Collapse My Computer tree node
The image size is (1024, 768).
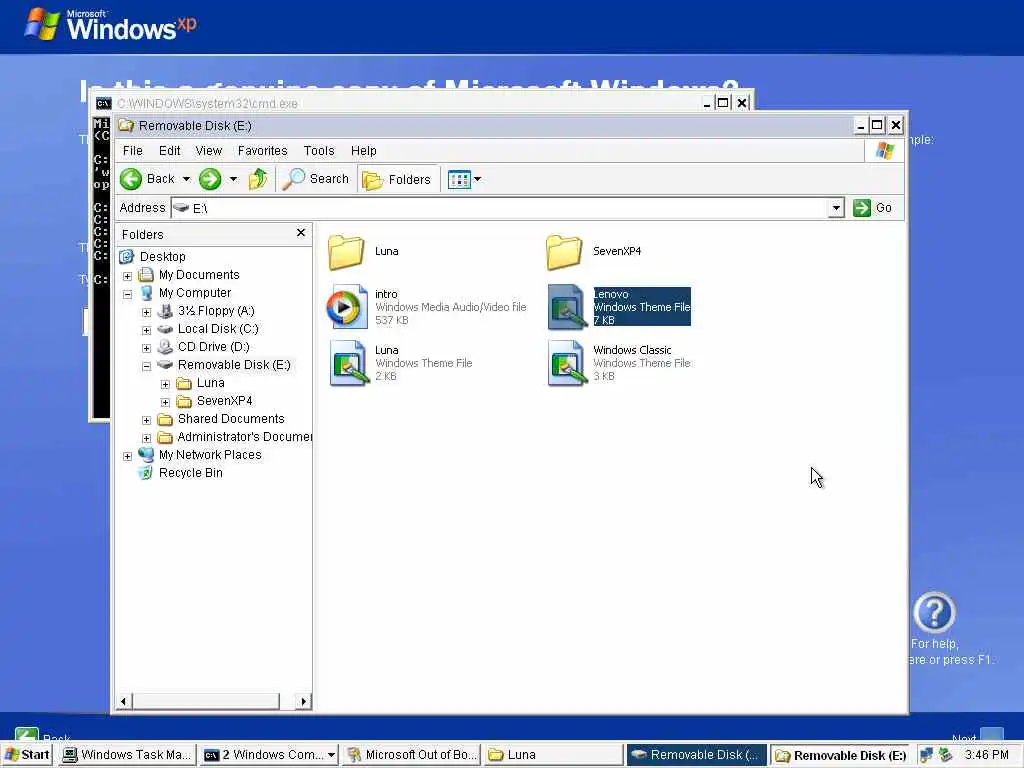127,294
